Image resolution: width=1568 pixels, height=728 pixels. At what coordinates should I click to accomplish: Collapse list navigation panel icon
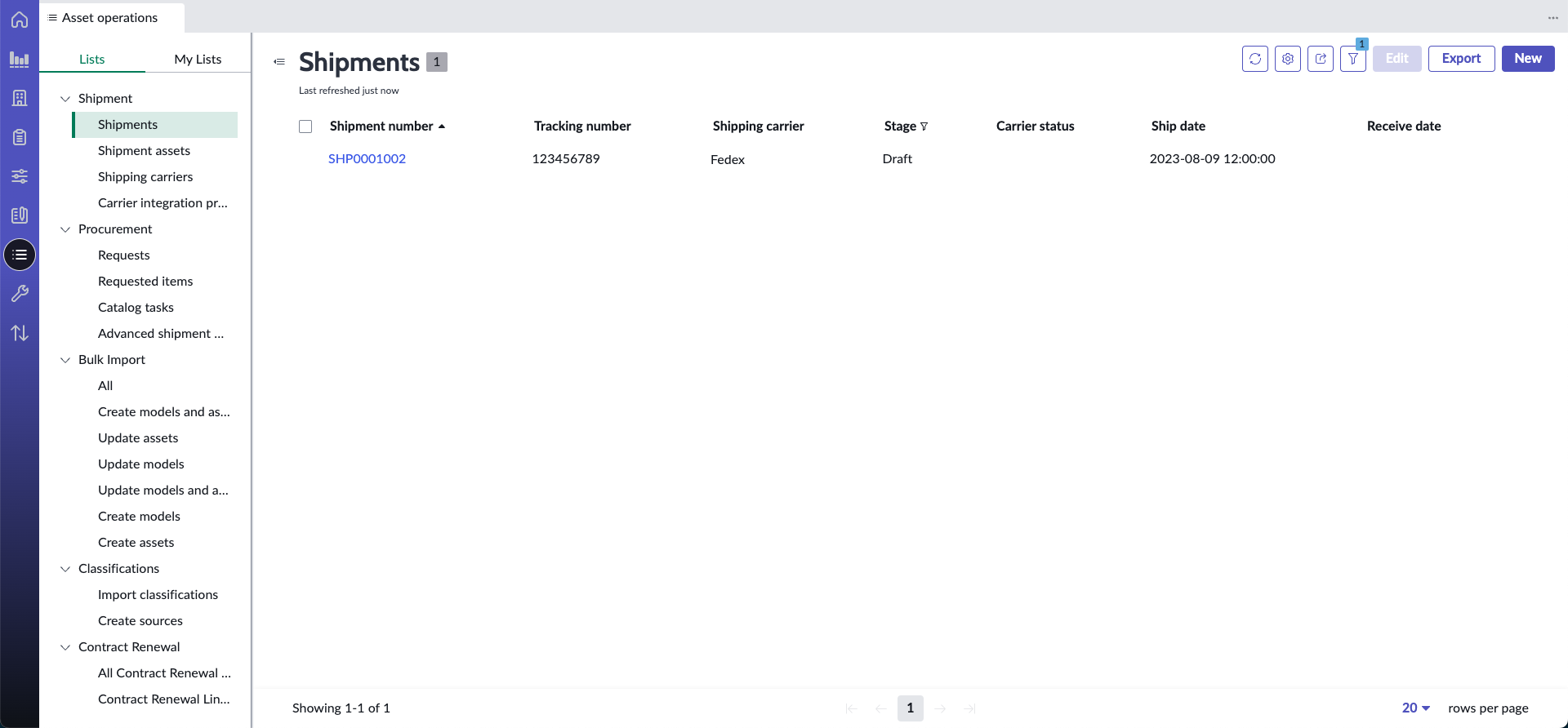pos(279,62)
